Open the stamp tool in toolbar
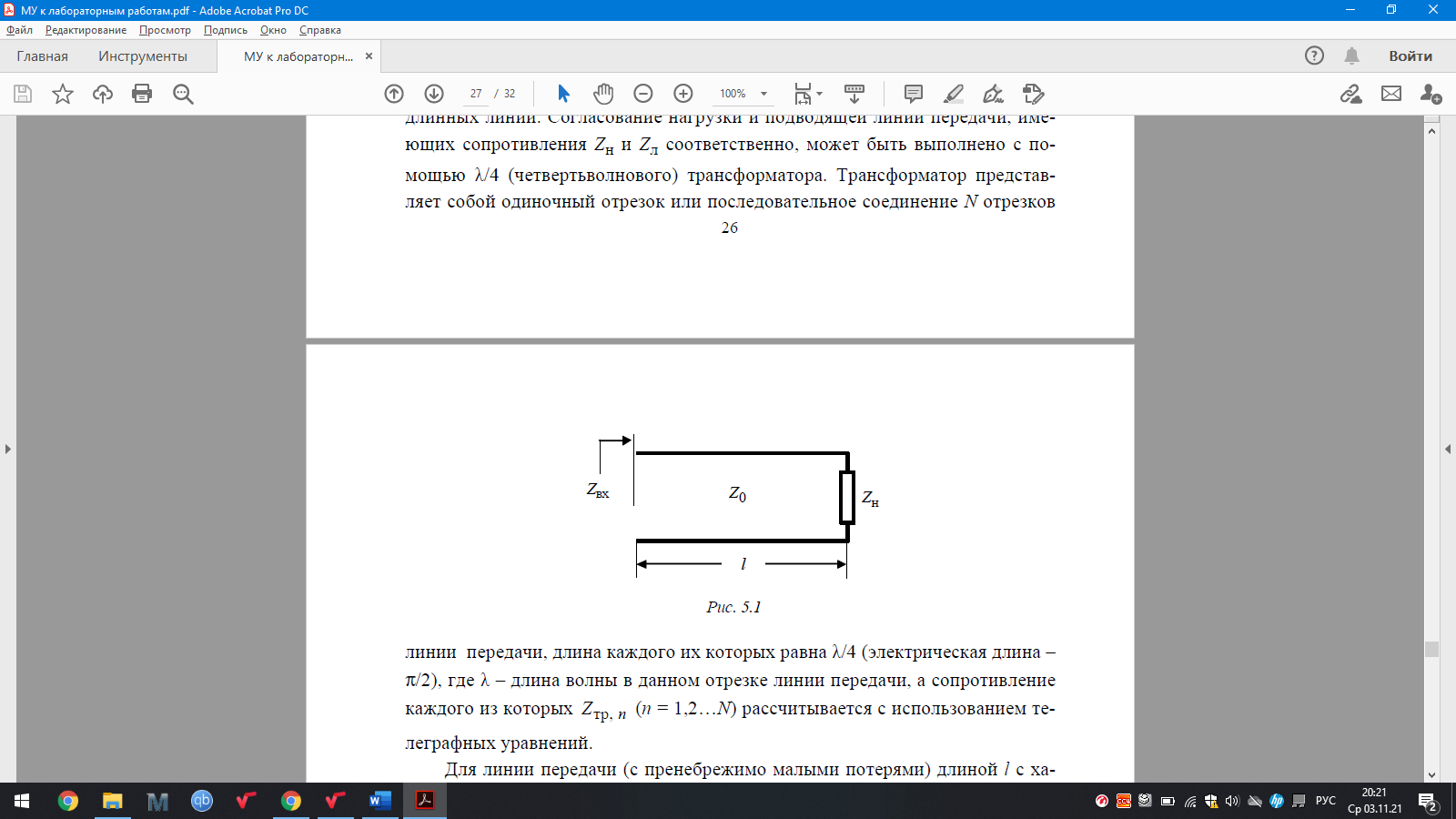The width and height of the screenshot is (1456, 819). tap(1033, 94)
